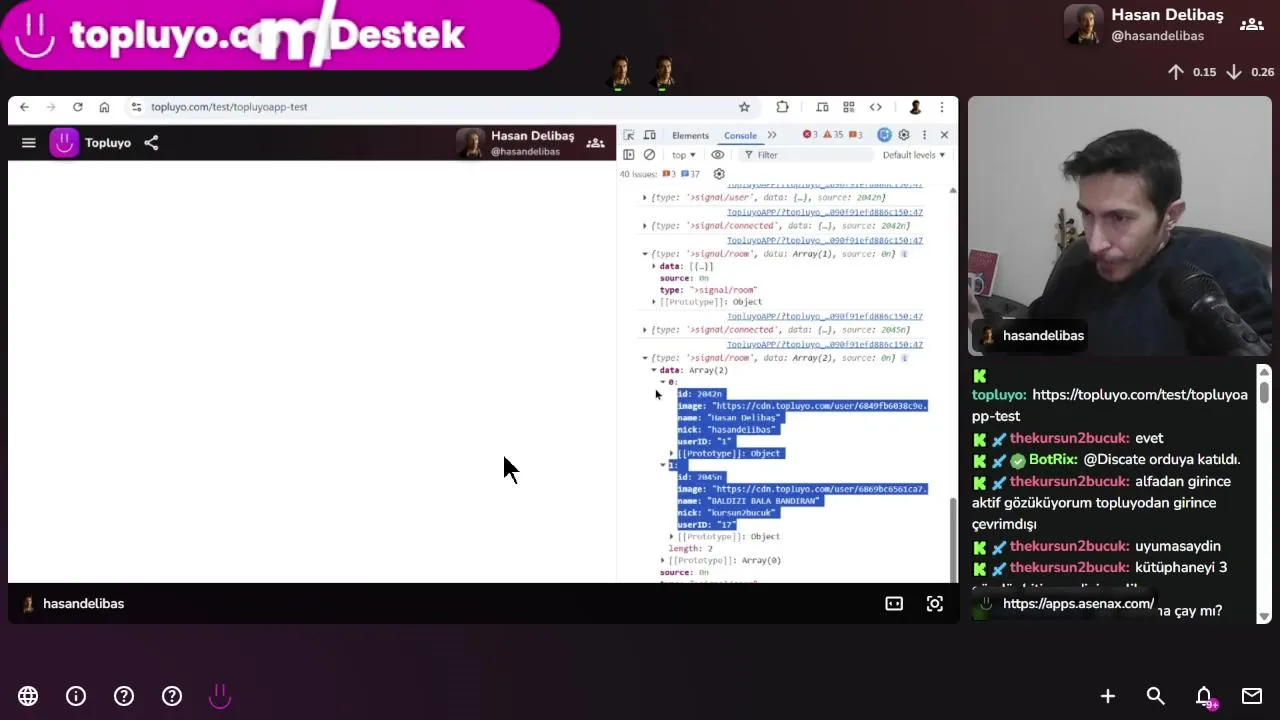Expand the signal/user log object

click(x=645, y=198)
